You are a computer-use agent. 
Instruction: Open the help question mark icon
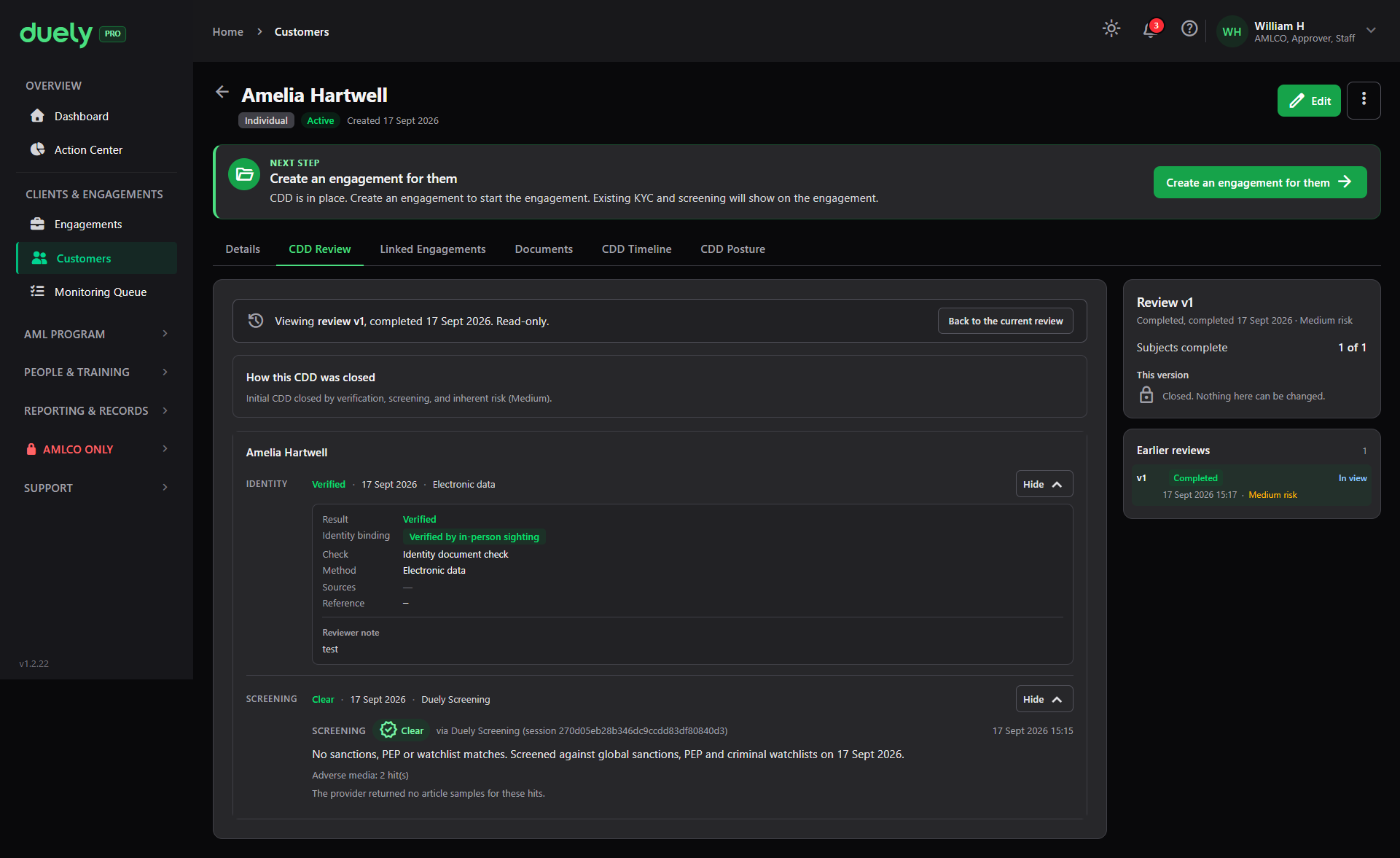(1189, 28)
